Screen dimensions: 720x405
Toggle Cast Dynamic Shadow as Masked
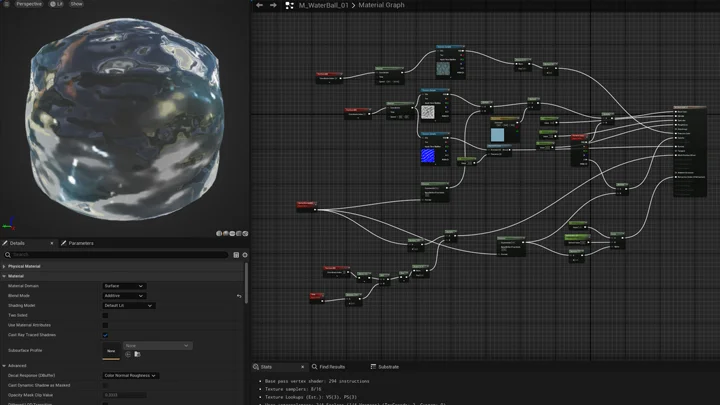pyautogui.click(x=105, y=385)
